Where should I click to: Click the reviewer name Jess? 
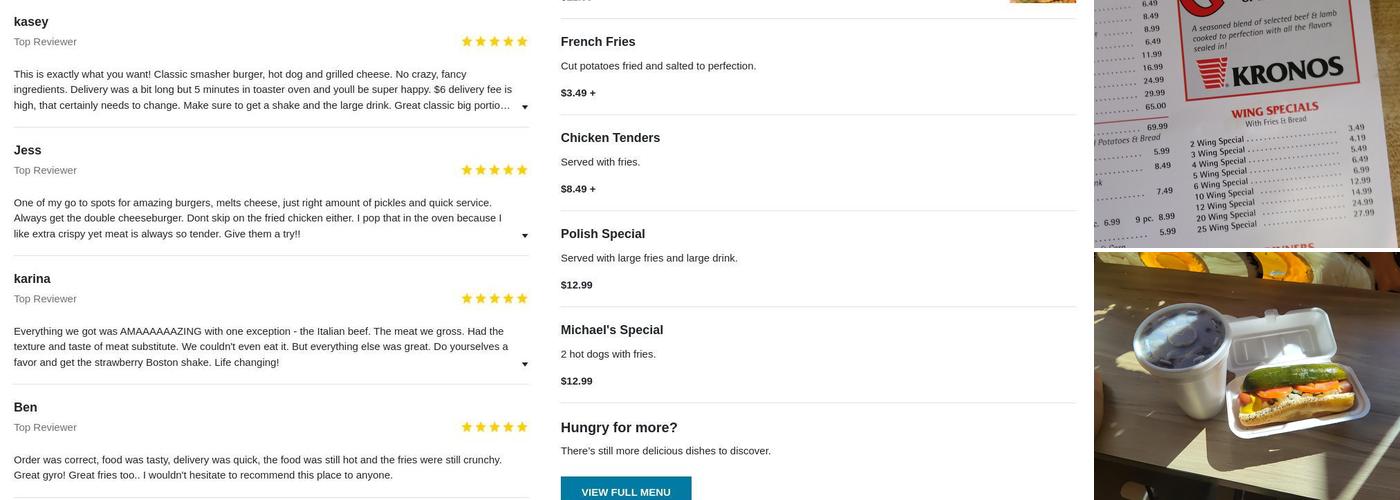coord(27,150)
